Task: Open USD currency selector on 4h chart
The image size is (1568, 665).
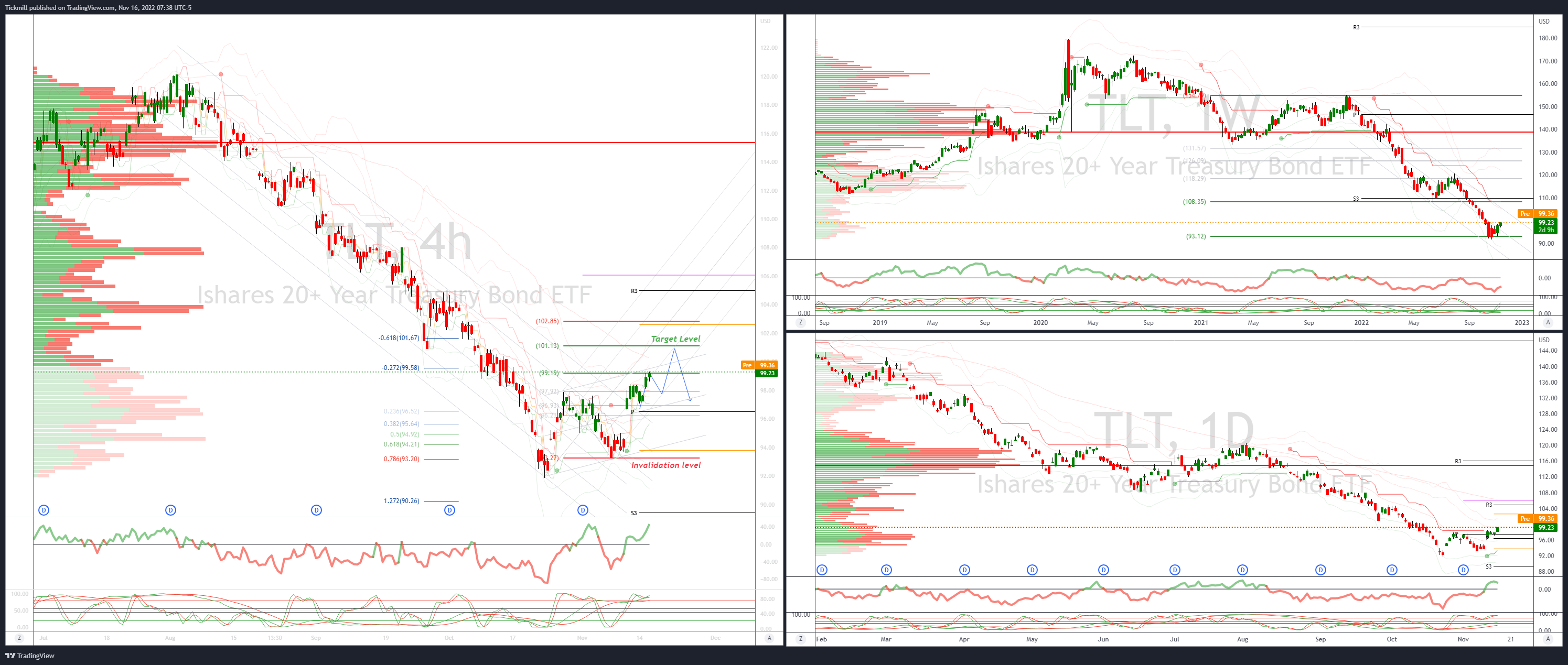Action: 765,21
